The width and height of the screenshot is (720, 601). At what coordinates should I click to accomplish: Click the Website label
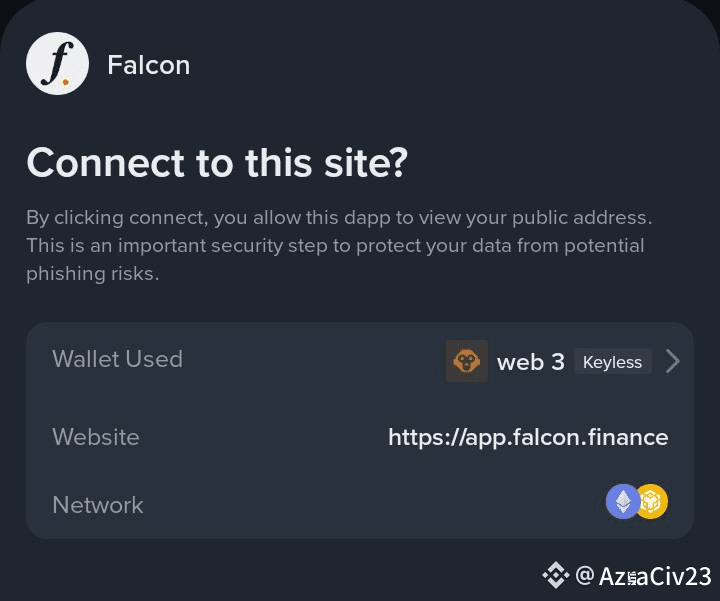[x=95, y=437]
